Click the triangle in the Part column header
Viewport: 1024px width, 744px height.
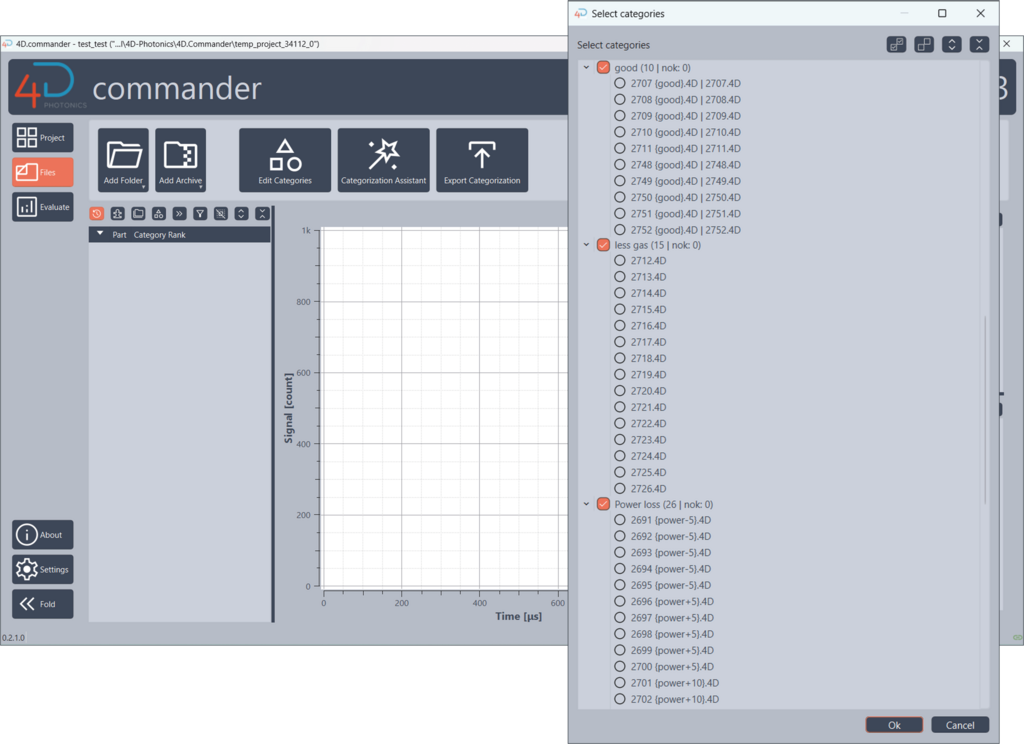tap(100, 234)
